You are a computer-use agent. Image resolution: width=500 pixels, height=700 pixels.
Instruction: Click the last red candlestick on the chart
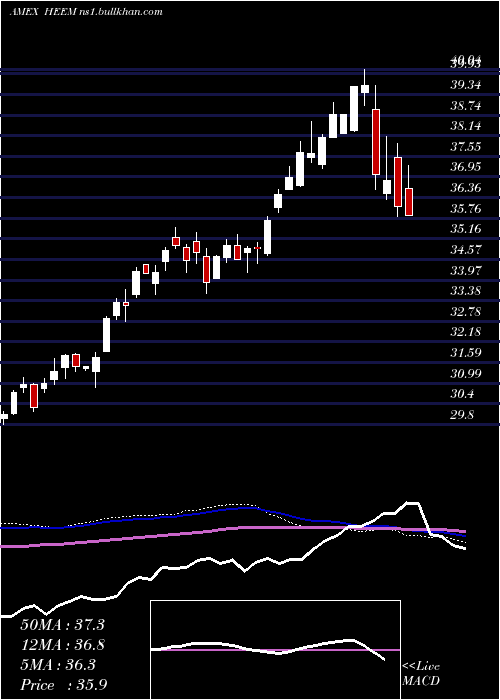(409, 202)
